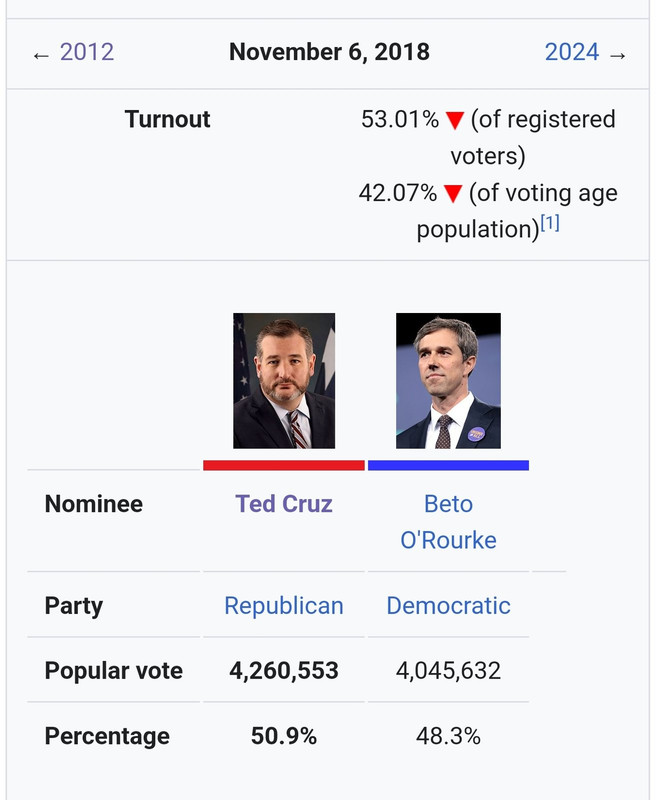Screen dimensions: 661x800
Task: Follow the Democratic party link
Action: pos(448,606)
